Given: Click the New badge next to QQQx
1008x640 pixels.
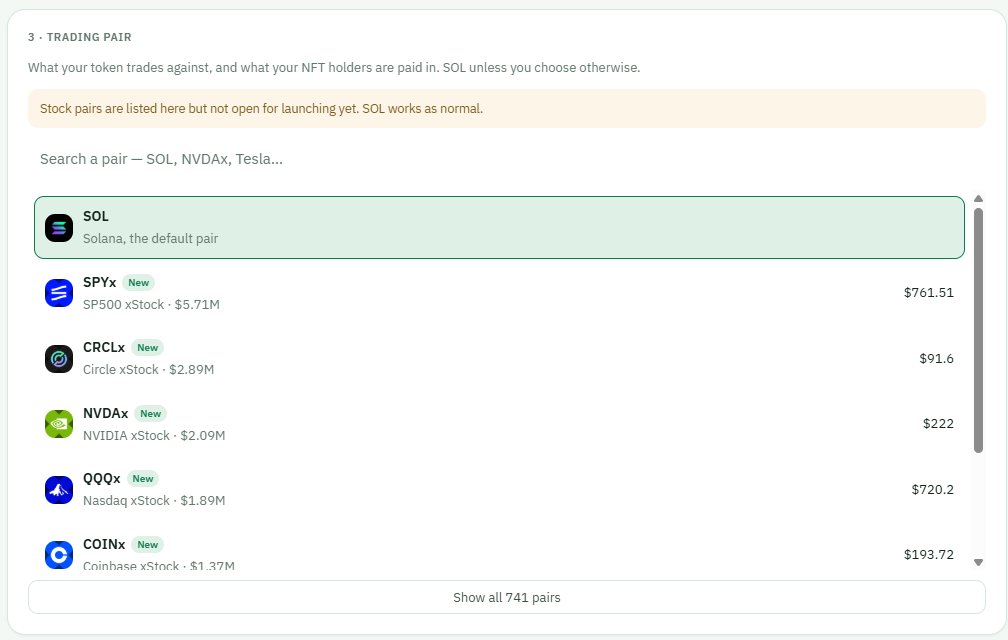Looking at the screenshot, I should [143, 479].
